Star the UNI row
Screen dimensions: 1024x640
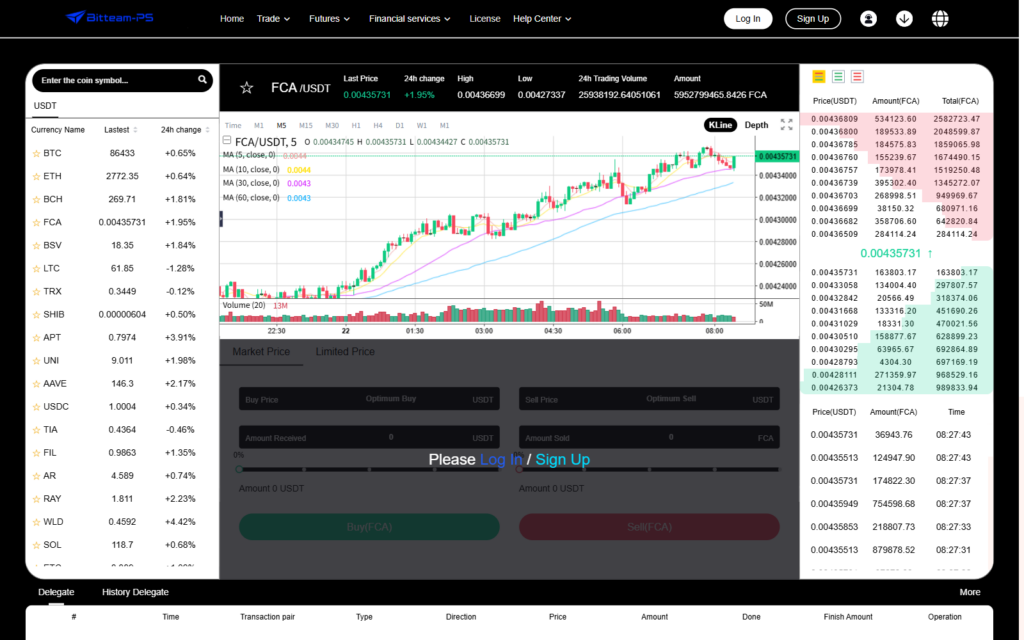point(36,360)
